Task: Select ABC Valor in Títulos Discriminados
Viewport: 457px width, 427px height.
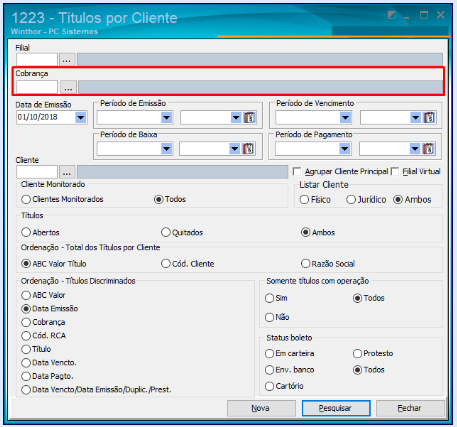Action: [x=26, y=295]
